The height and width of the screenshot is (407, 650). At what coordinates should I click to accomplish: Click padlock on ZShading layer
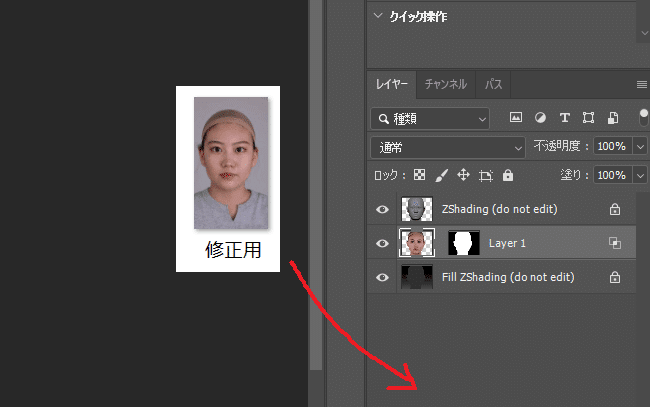click(x=615, y=209)
